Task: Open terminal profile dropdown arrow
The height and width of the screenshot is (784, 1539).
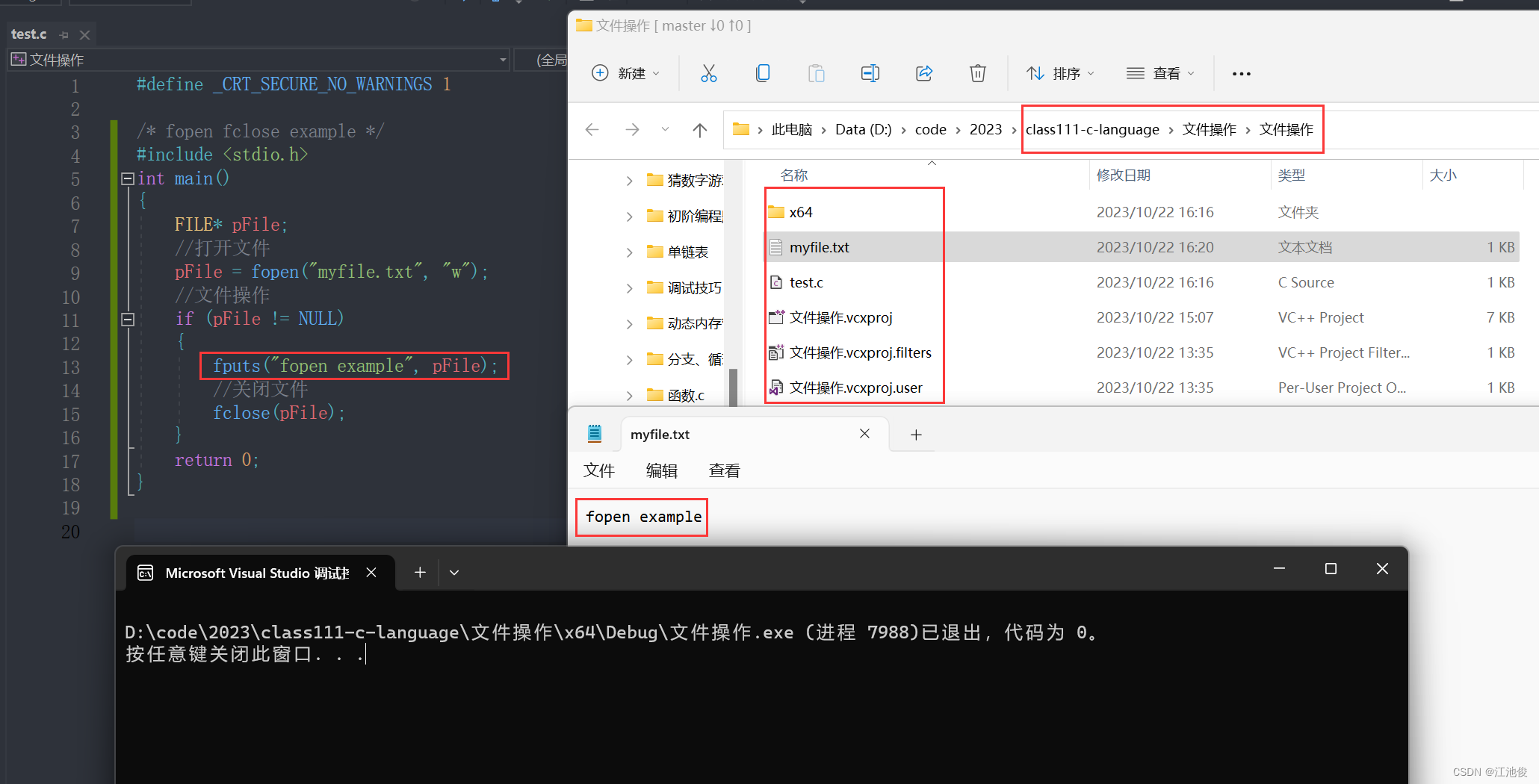Action: click(x=454, y=573)
